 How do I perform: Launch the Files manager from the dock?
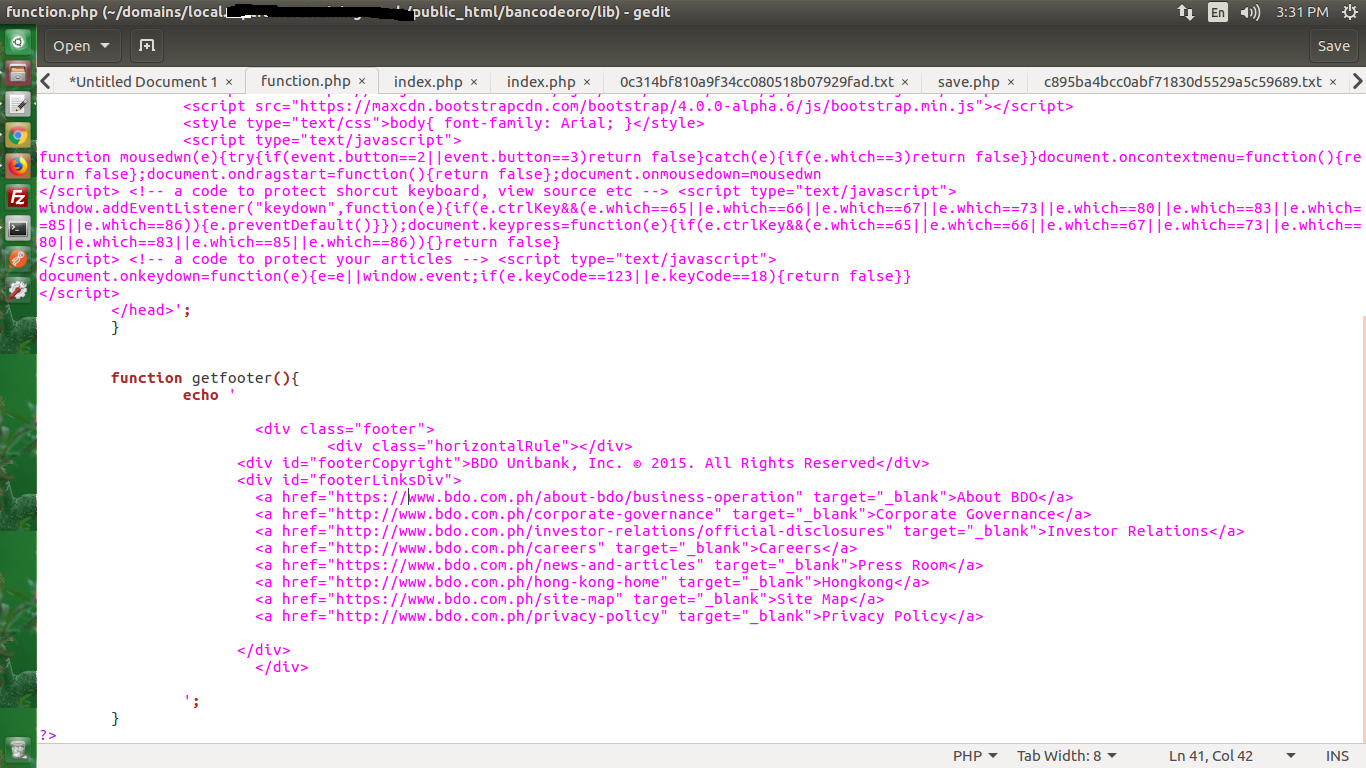click(x=18, y=73)
